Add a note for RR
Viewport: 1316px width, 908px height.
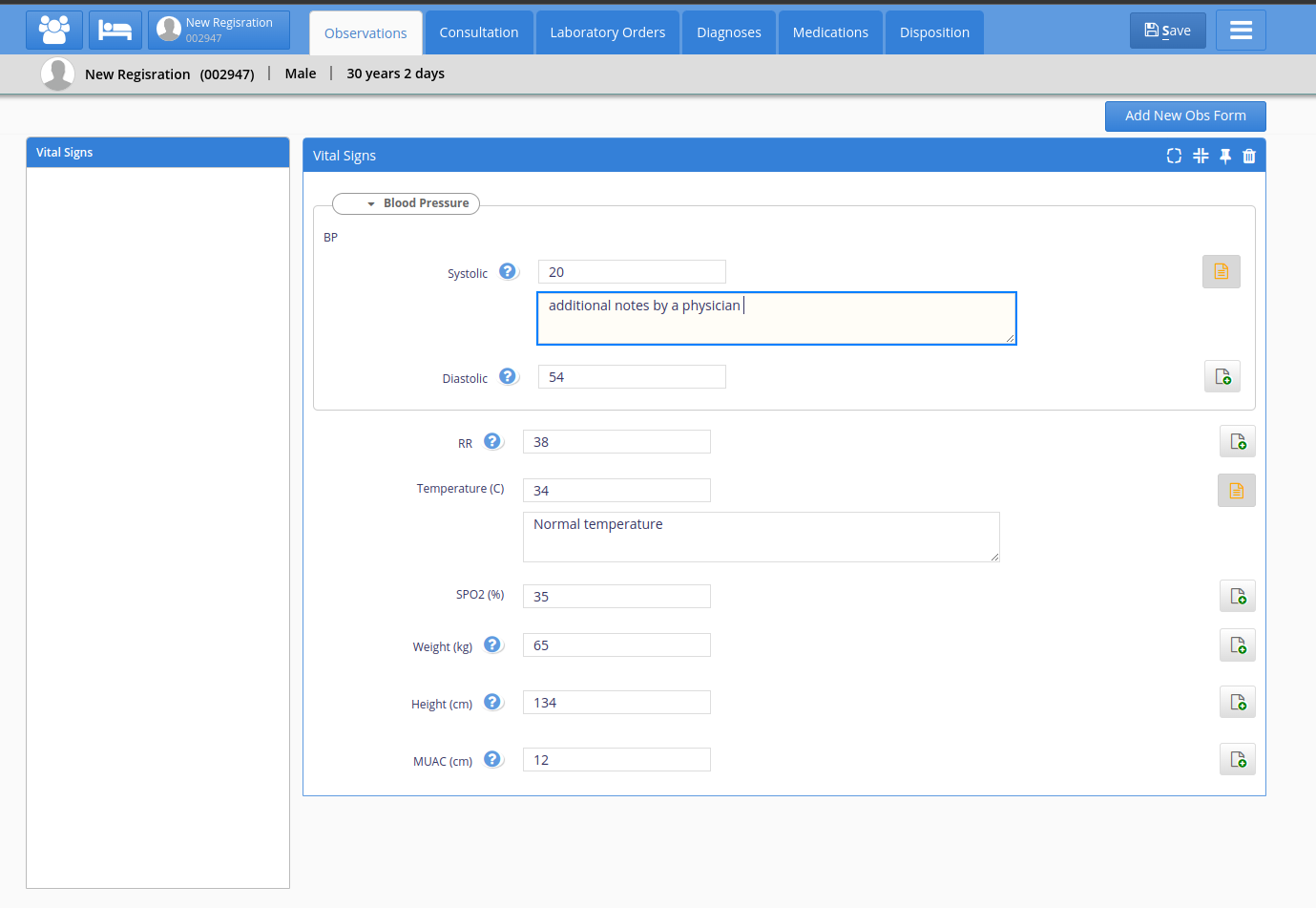coord(1238,441)
